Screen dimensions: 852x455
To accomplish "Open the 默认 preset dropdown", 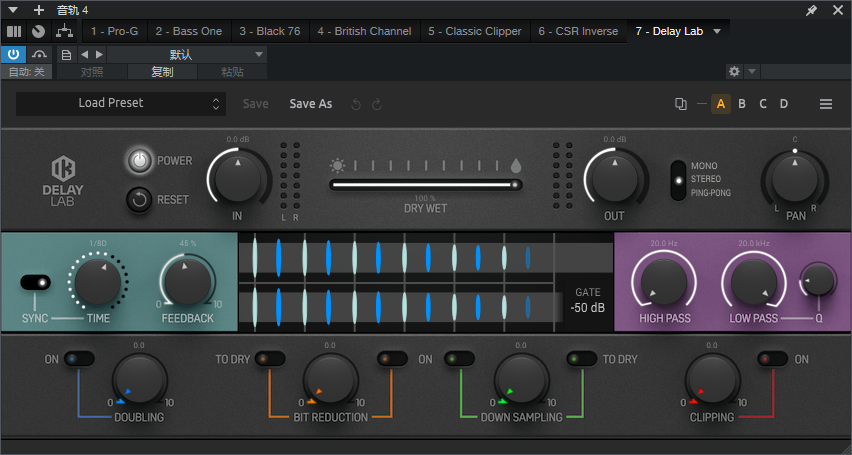I will pos(187,54).
